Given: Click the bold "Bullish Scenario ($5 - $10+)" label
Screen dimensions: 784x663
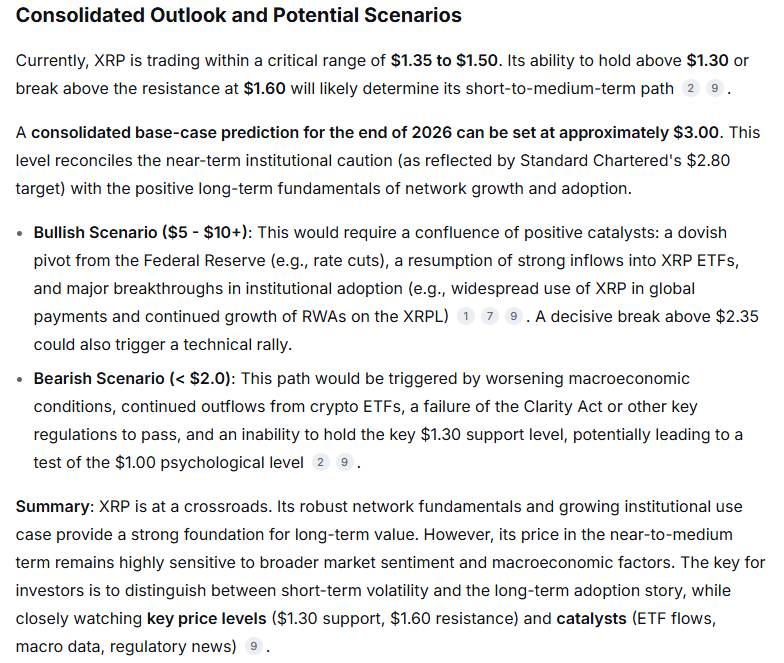Looking at the screenshot, I should click(142, 232).
